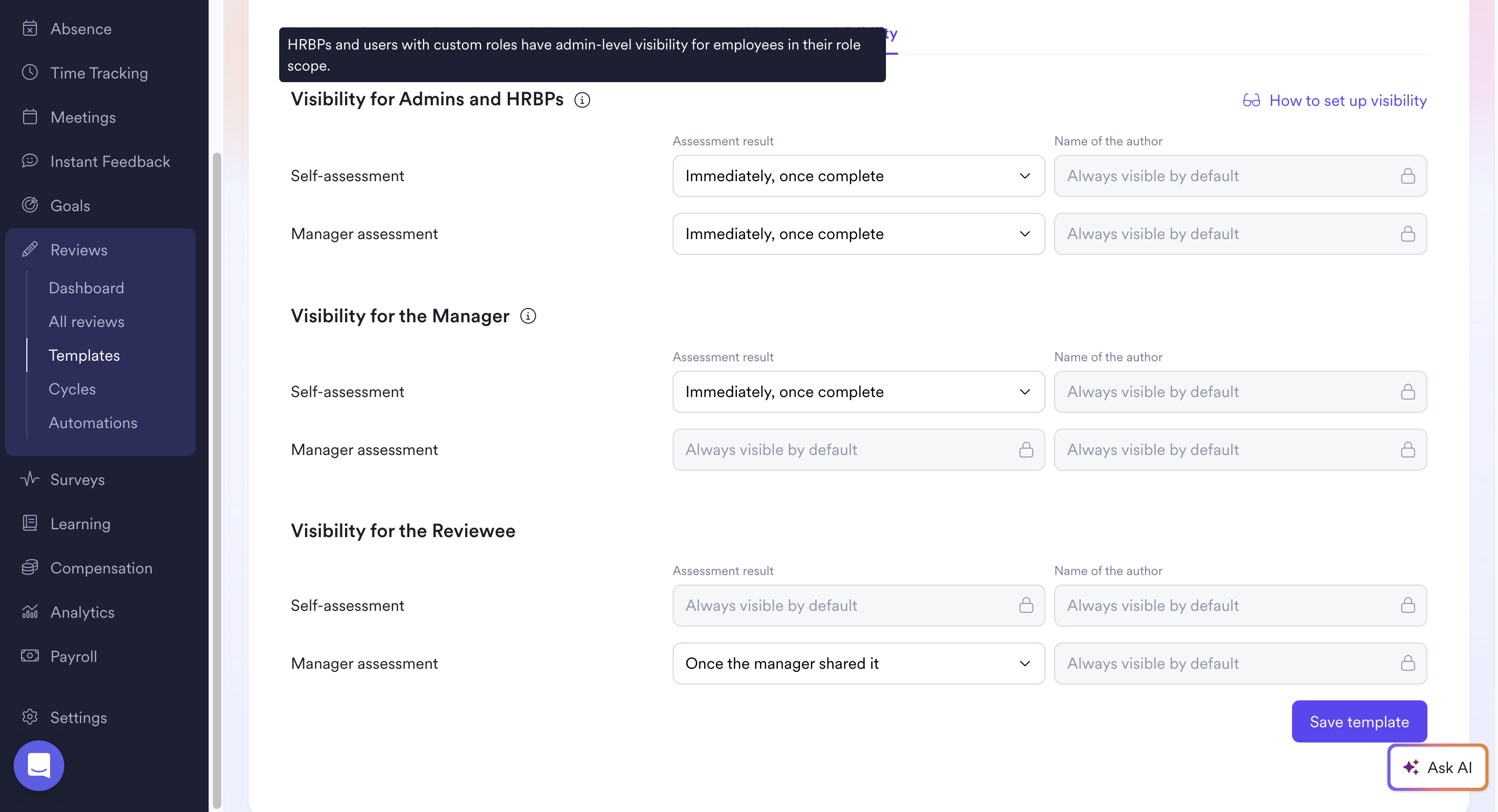
Task: Click the Goals target icon in sidebar
Action: click(29, 205)
